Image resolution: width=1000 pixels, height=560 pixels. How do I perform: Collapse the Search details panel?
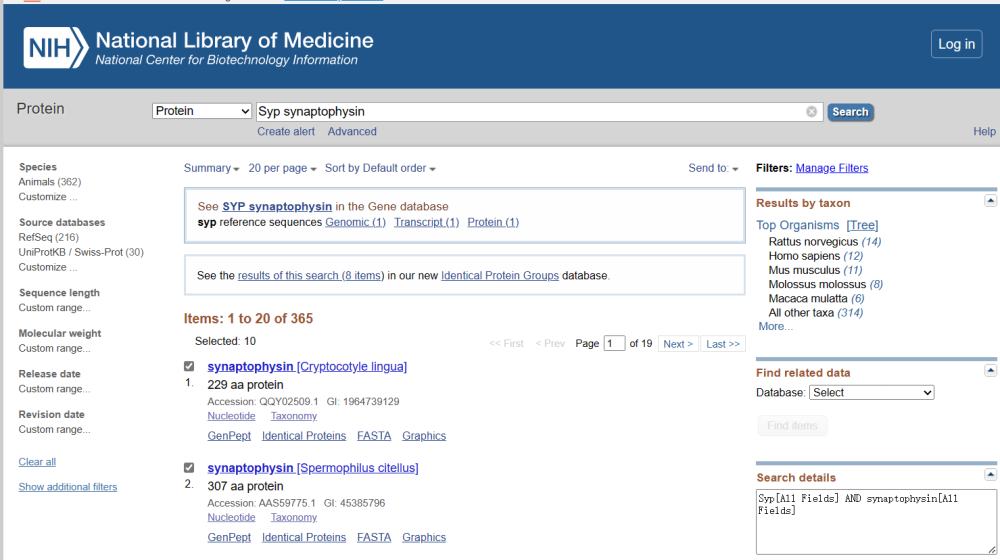990,475
